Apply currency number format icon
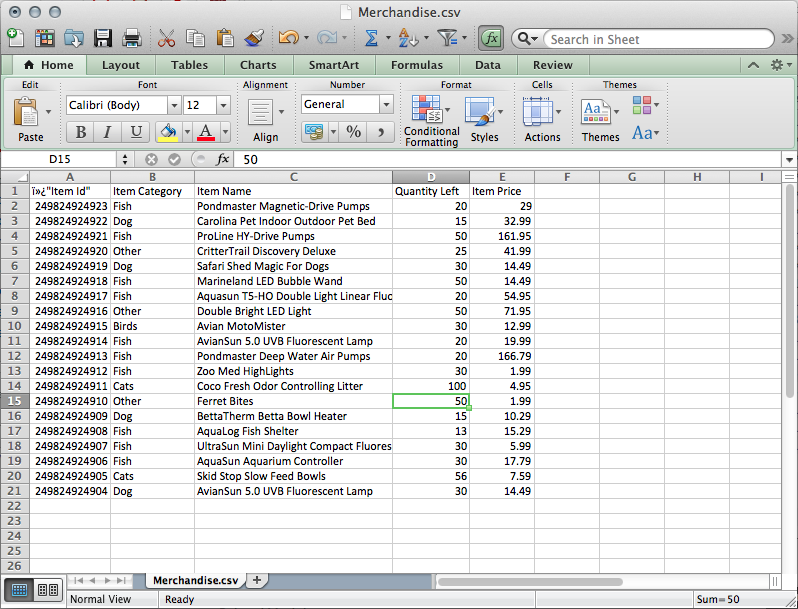Viewport: 798px width, 609px height. pos(315,132)
